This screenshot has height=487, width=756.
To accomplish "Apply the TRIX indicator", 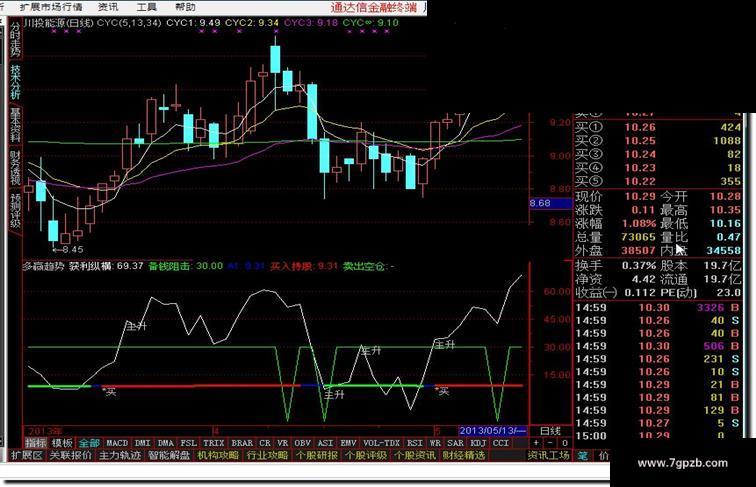I will coord(214,443).
